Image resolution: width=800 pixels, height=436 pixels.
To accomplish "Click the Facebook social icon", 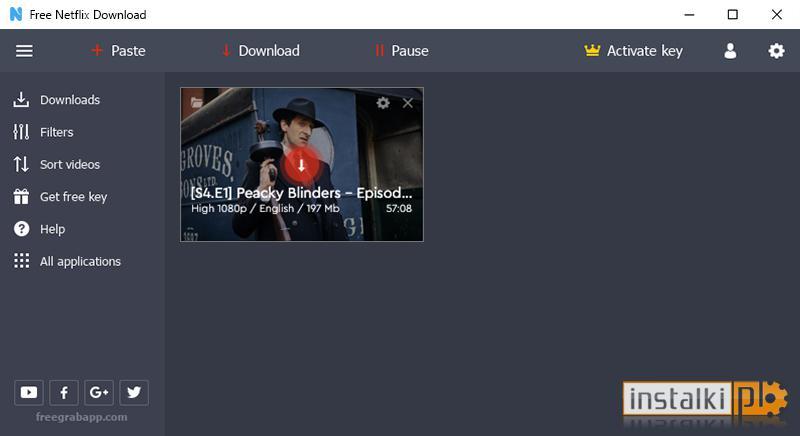I will tap(64, 392).
